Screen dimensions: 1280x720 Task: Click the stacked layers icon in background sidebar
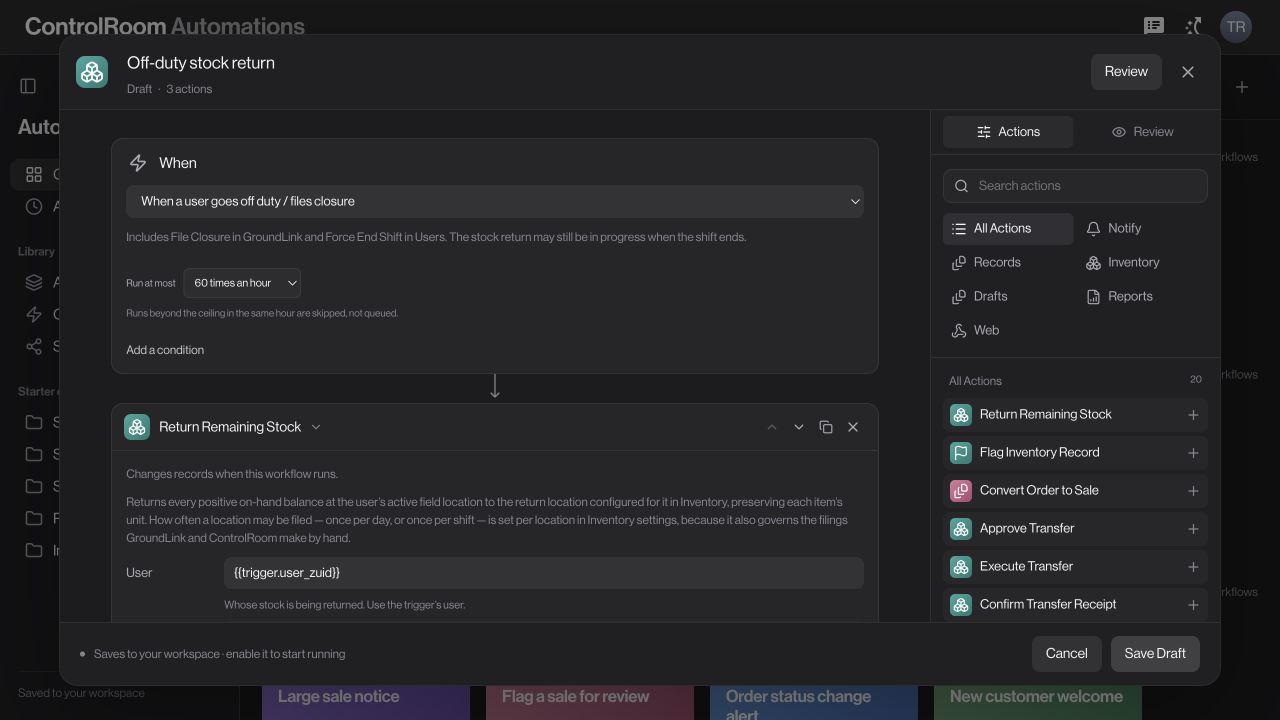pos(34,283)
